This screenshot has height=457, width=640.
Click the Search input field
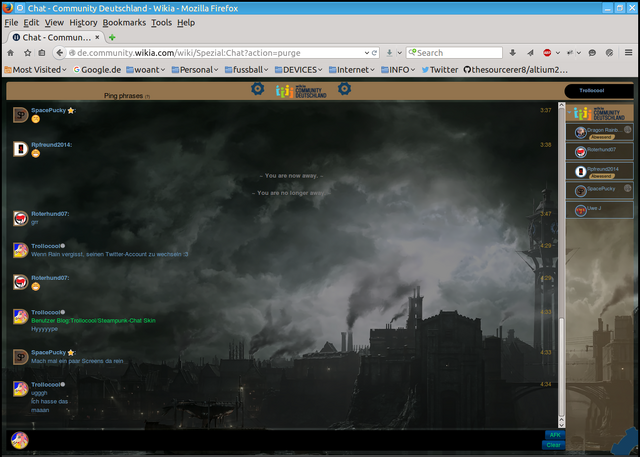[454, 53]
